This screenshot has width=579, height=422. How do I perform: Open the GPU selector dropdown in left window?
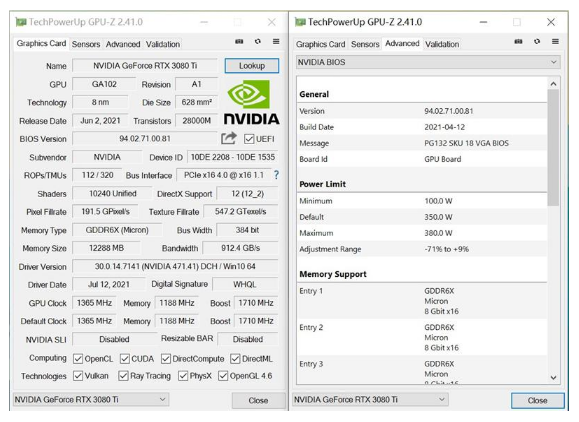click(91, 399)
